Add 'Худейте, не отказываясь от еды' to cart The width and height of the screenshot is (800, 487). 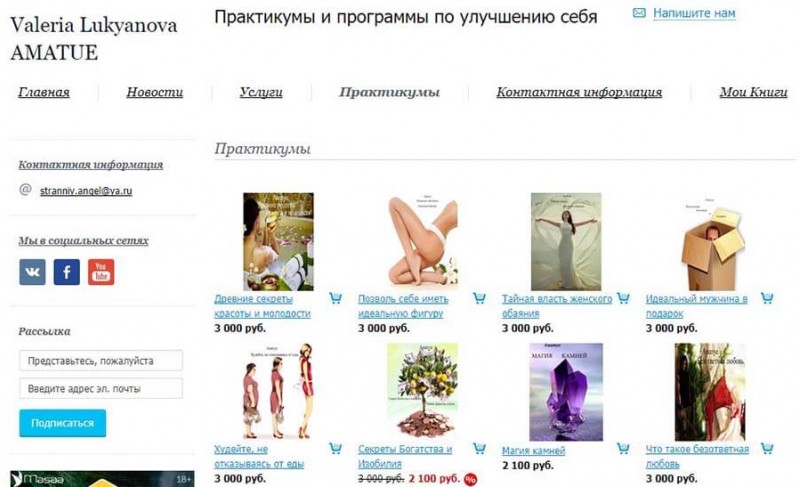pos(335,449)
